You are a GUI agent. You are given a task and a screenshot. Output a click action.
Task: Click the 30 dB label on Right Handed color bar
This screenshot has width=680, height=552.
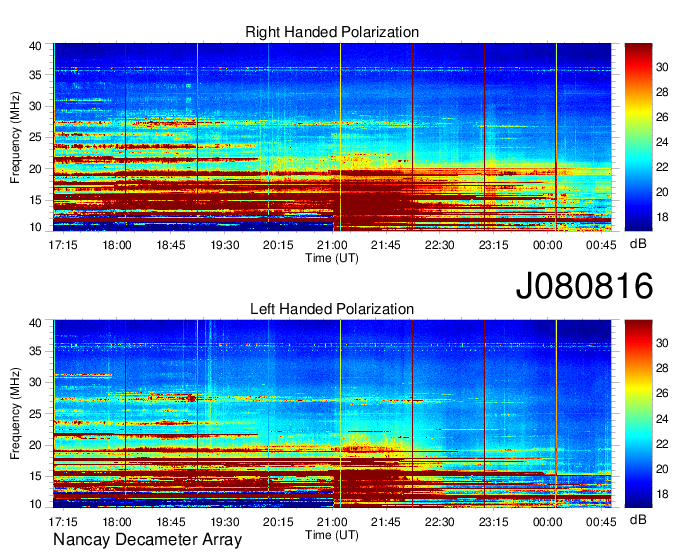[662, 67]
